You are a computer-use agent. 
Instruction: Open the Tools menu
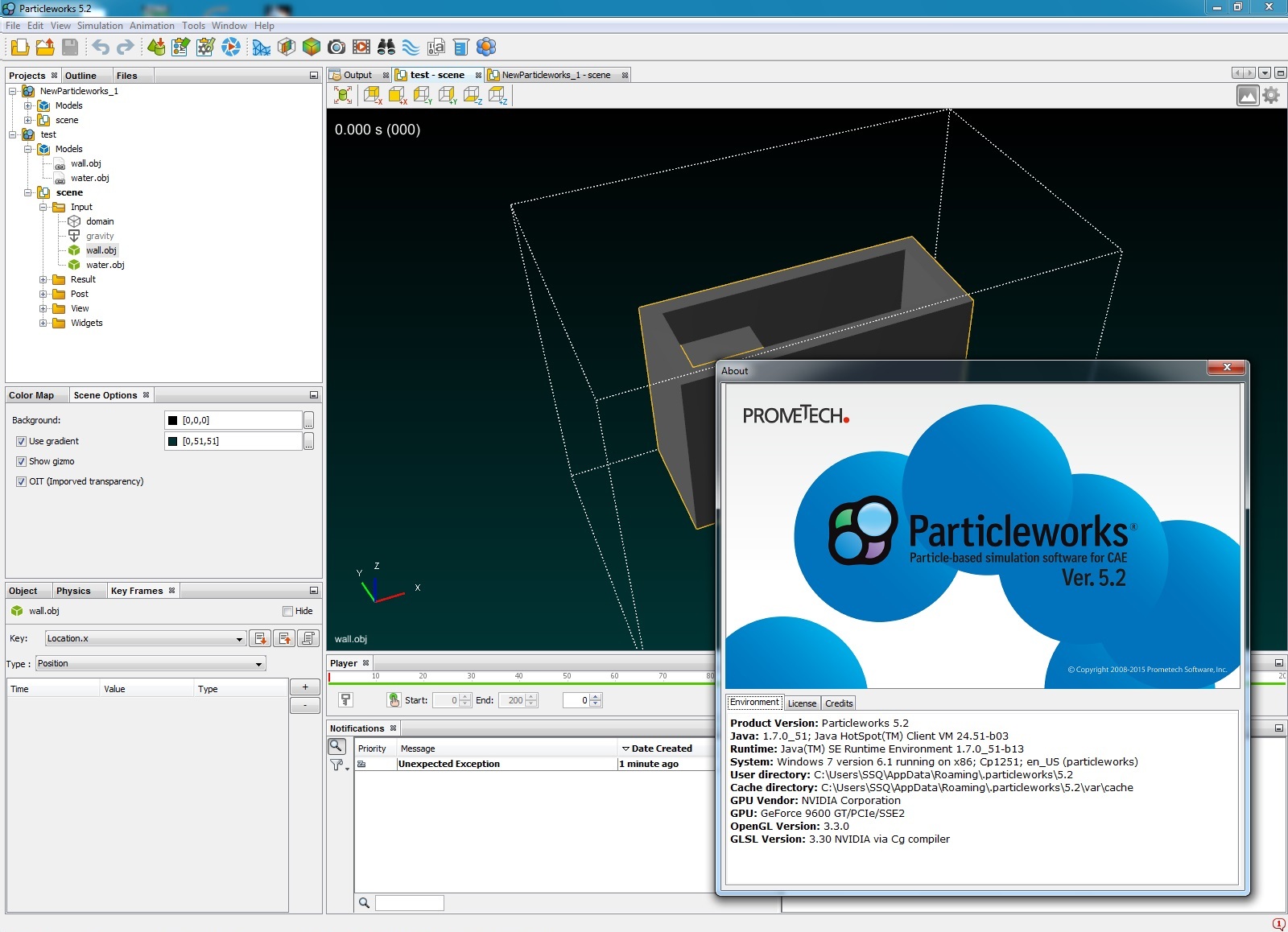coord(193,26)
